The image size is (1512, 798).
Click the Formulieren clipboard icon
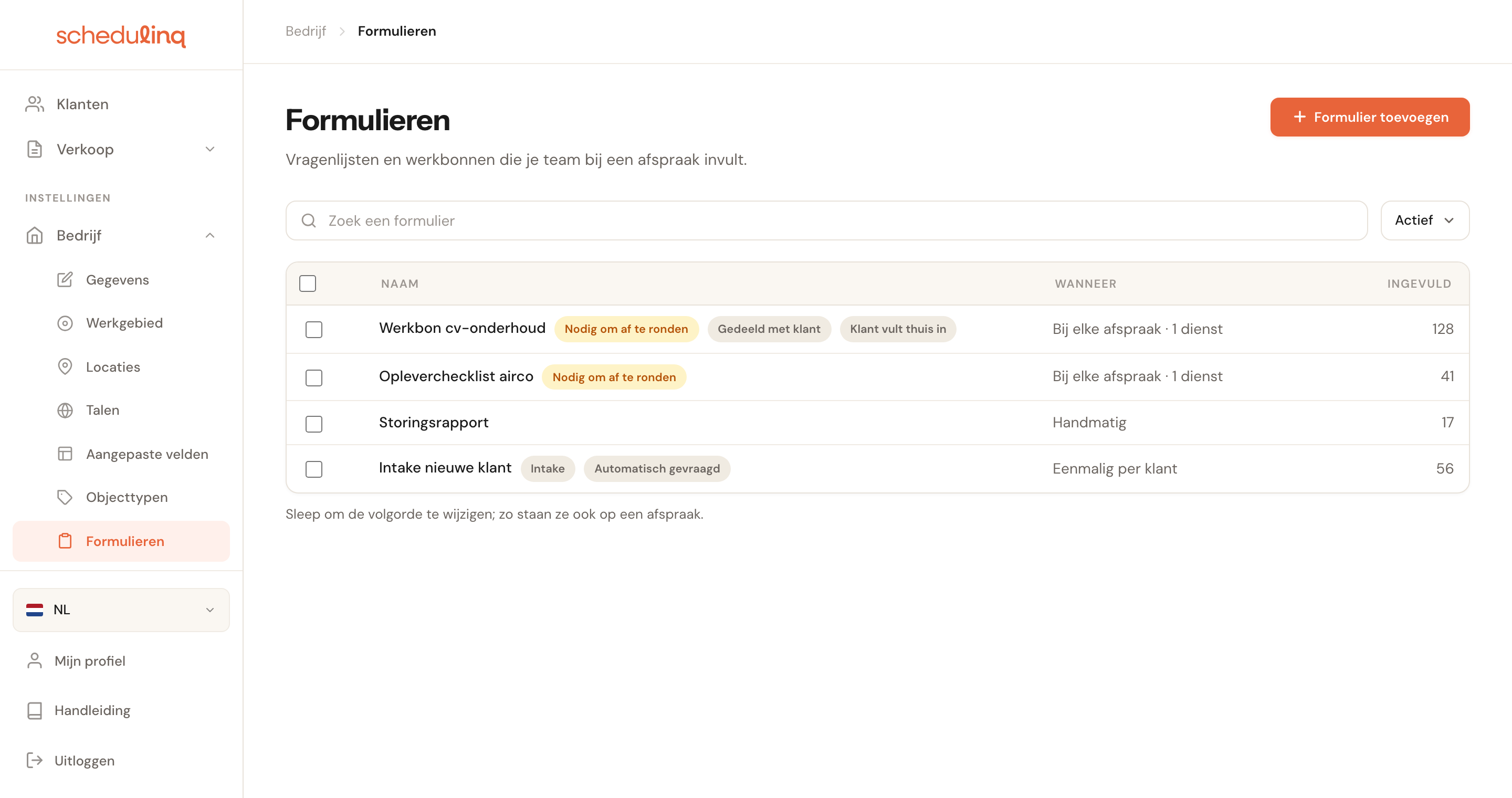pos(65,541)
